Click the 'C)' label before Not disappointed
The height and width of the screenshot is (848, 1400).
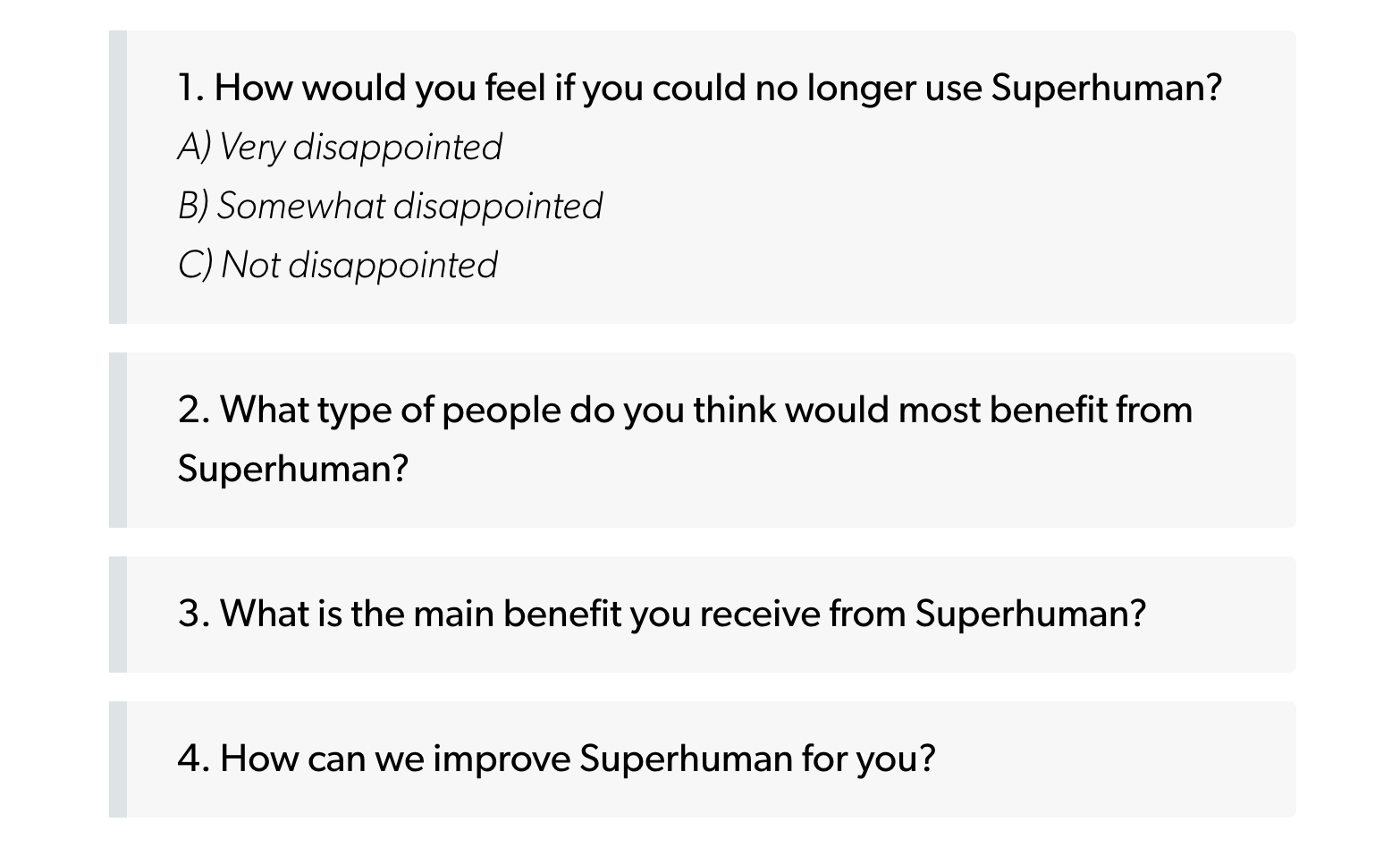tap(195, 265)
